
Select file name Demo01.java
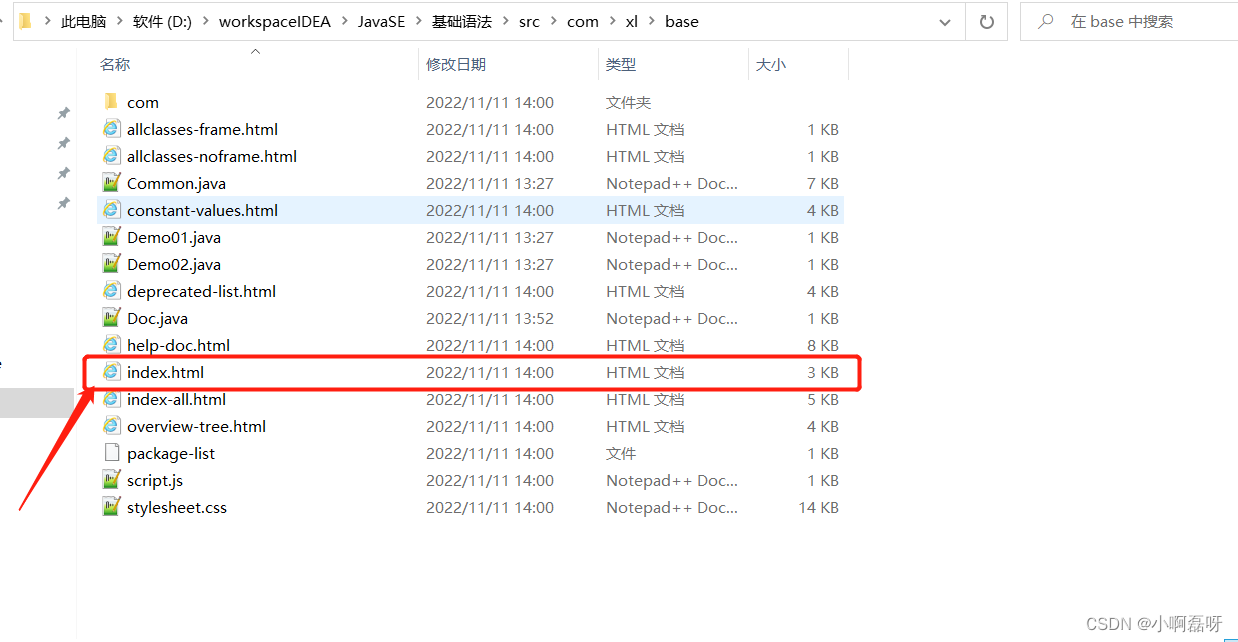(x=174, y=237)
